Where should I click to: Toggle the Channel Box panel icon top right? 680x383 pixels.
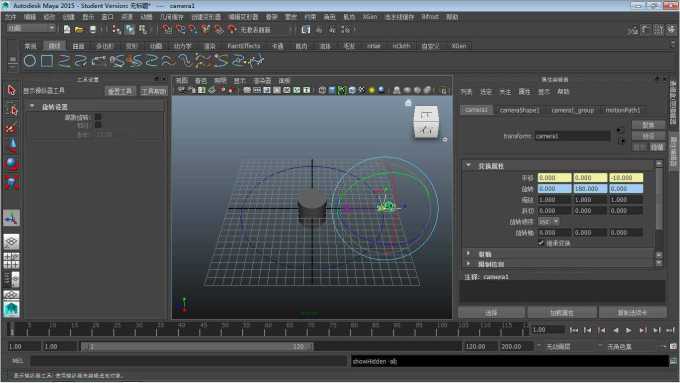[671, 29]
